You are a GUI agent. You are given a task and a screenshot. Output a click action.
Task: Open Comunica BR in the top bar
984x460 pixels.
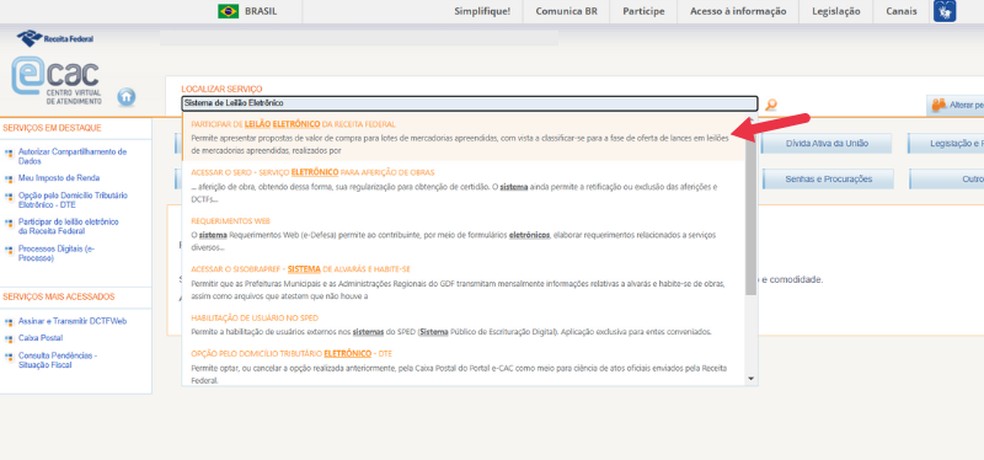(566, 11)
